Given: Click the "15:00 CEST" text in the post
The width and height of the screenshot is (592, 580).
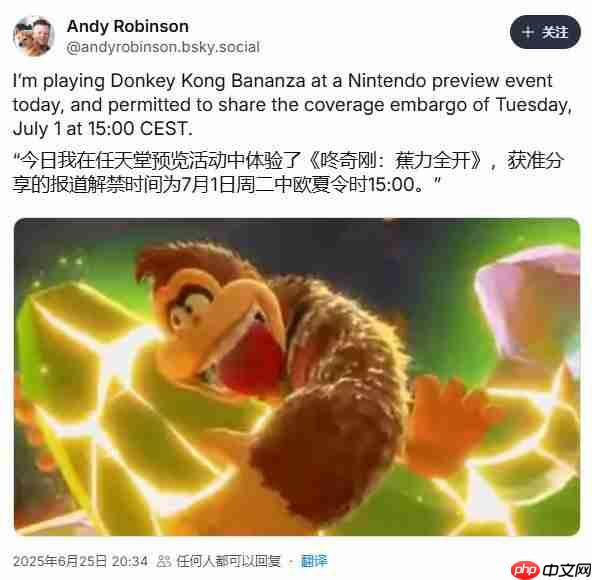Looking at the screenshot, I should 138,128.
